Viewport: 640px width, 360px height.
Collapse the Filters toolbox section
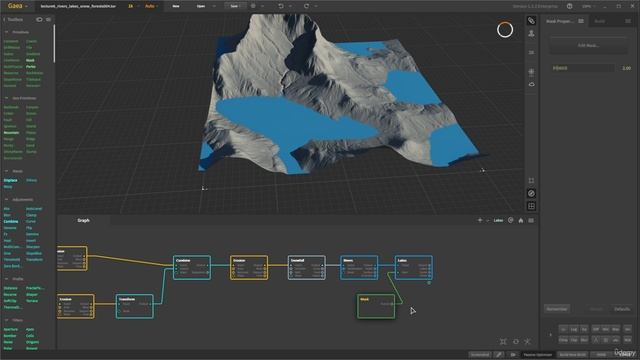[7, 320]
